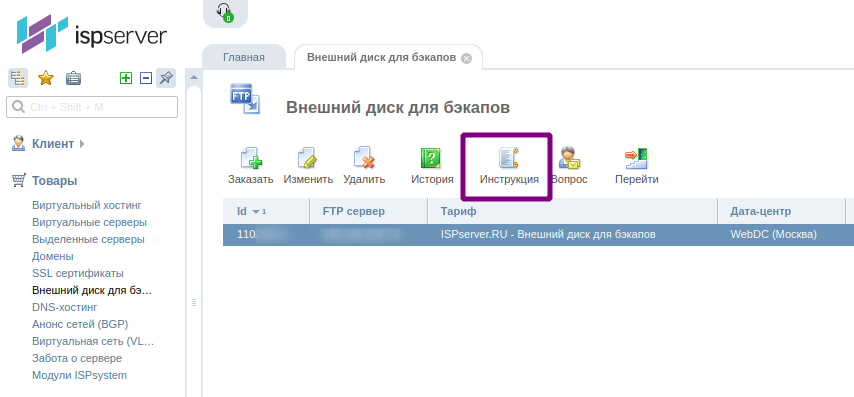Open Забота о сервере menu item

[77, 358]
